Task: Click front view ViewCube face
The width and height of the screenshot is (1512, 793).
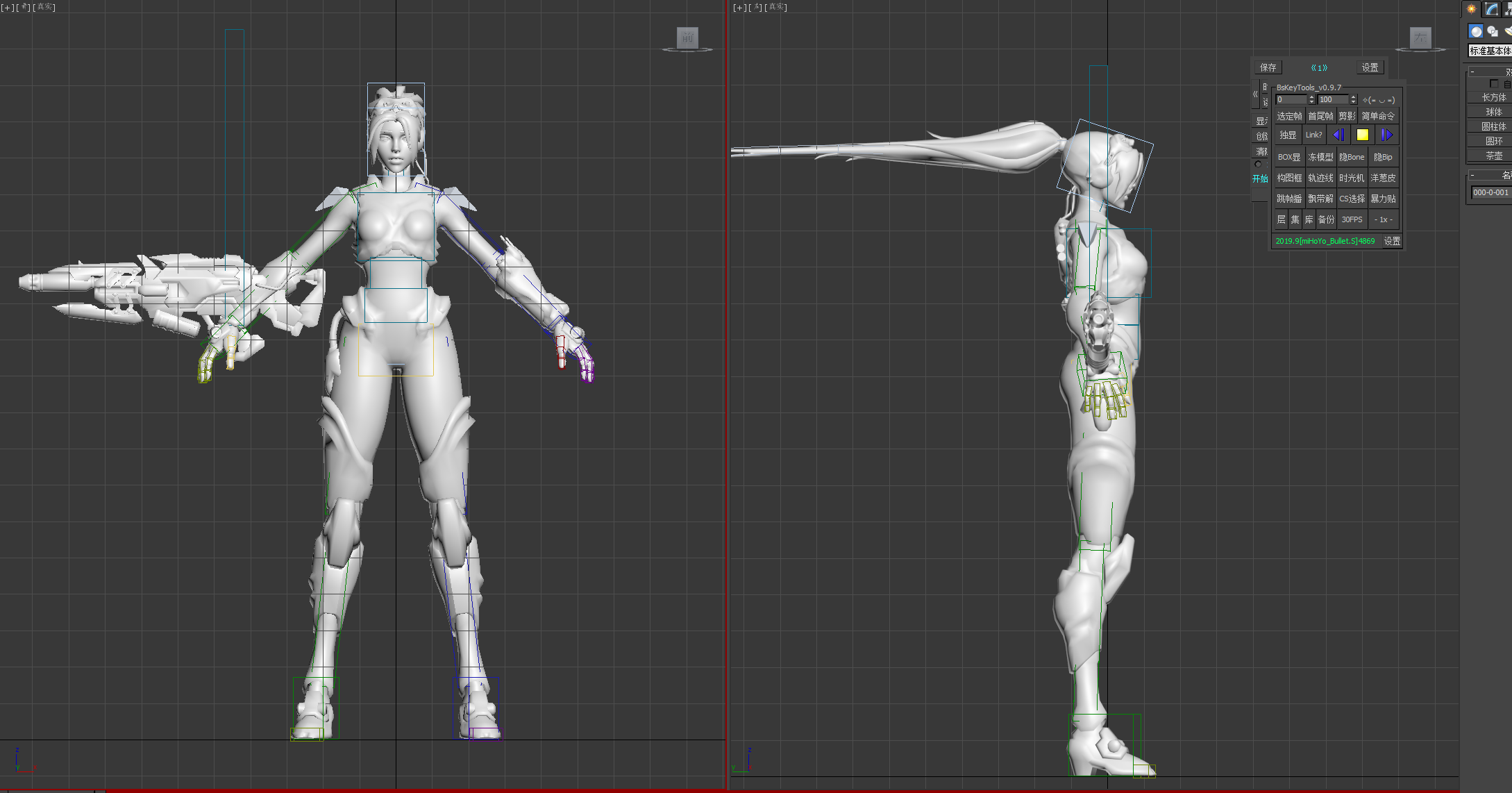Action: point(687,37)
